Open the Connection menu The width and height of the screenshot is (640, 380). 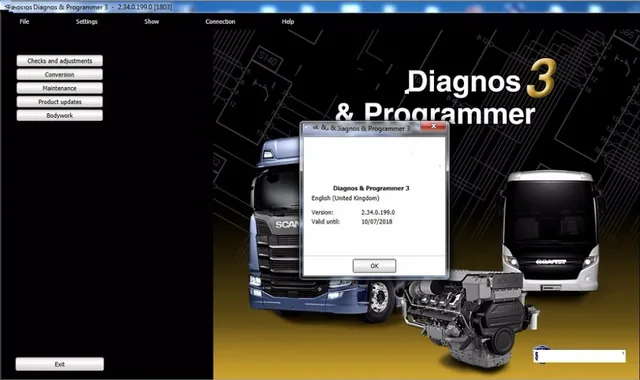[220, 22]
